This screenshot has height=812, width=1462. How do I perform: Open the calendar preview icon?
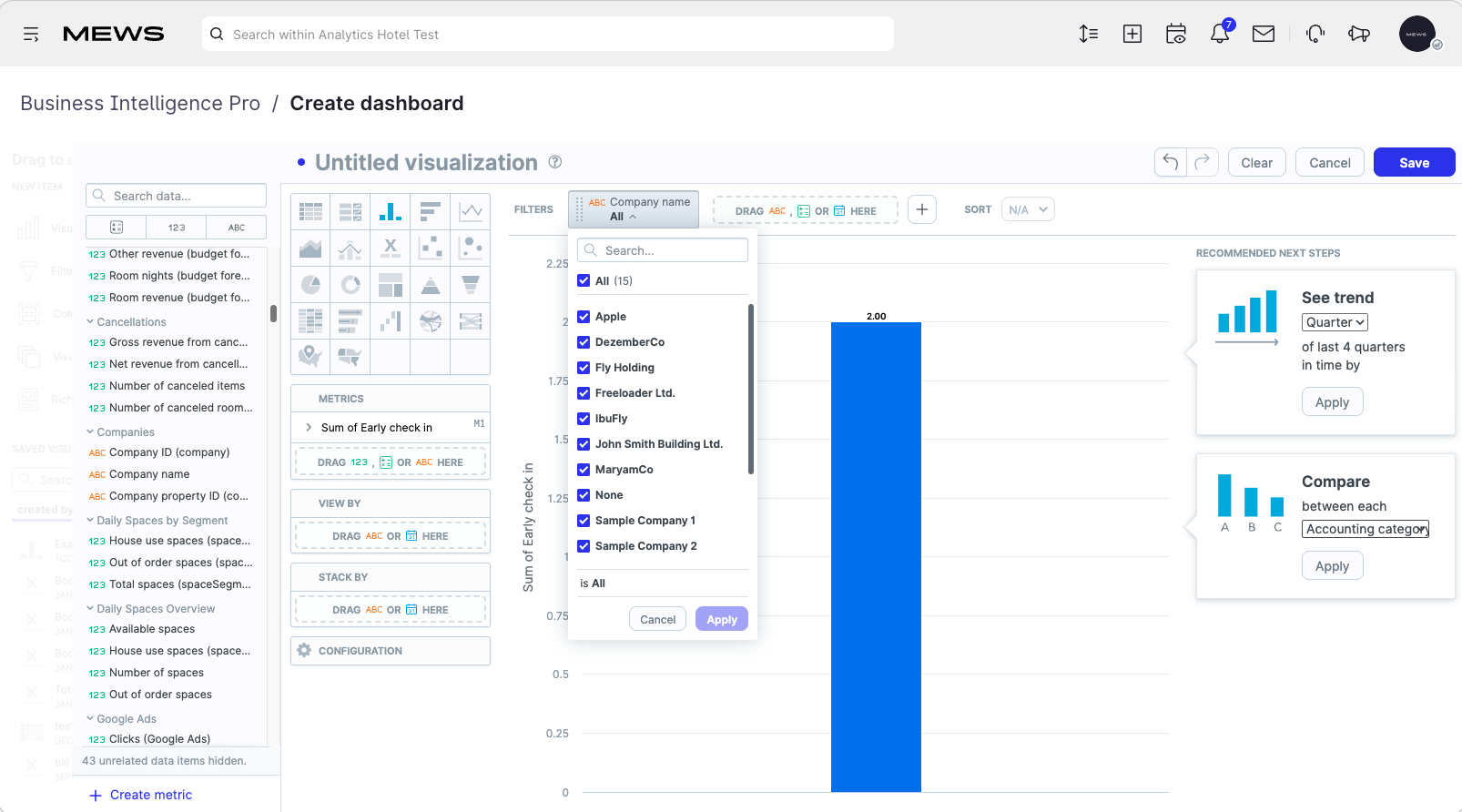tap(1176, 34)
